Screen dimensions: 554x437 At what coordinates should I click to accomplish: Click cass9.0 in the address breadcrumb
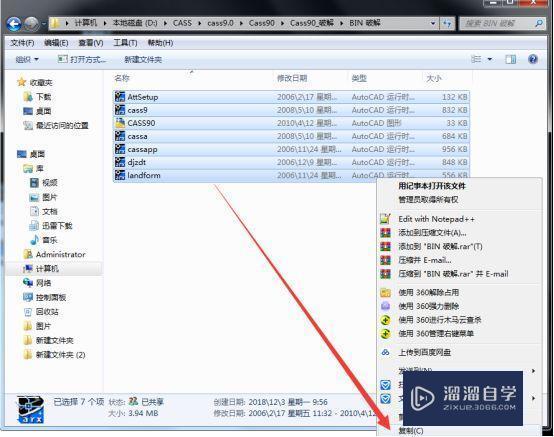220,23
